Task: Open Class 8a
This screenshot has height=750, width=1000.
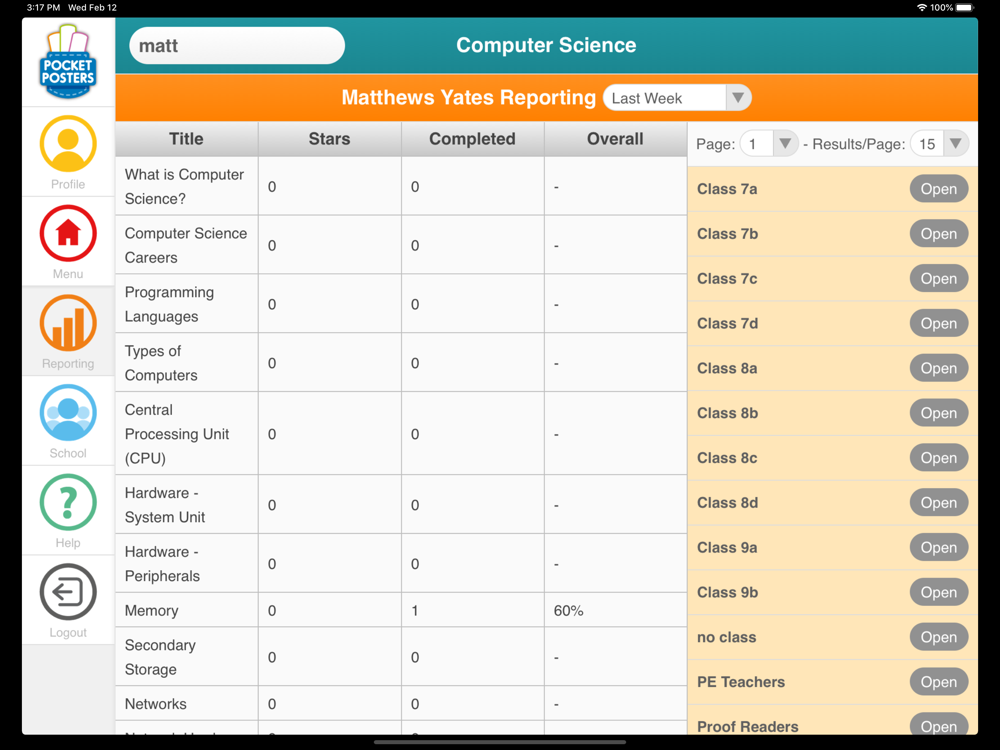Action: click(x=939, y=369)
